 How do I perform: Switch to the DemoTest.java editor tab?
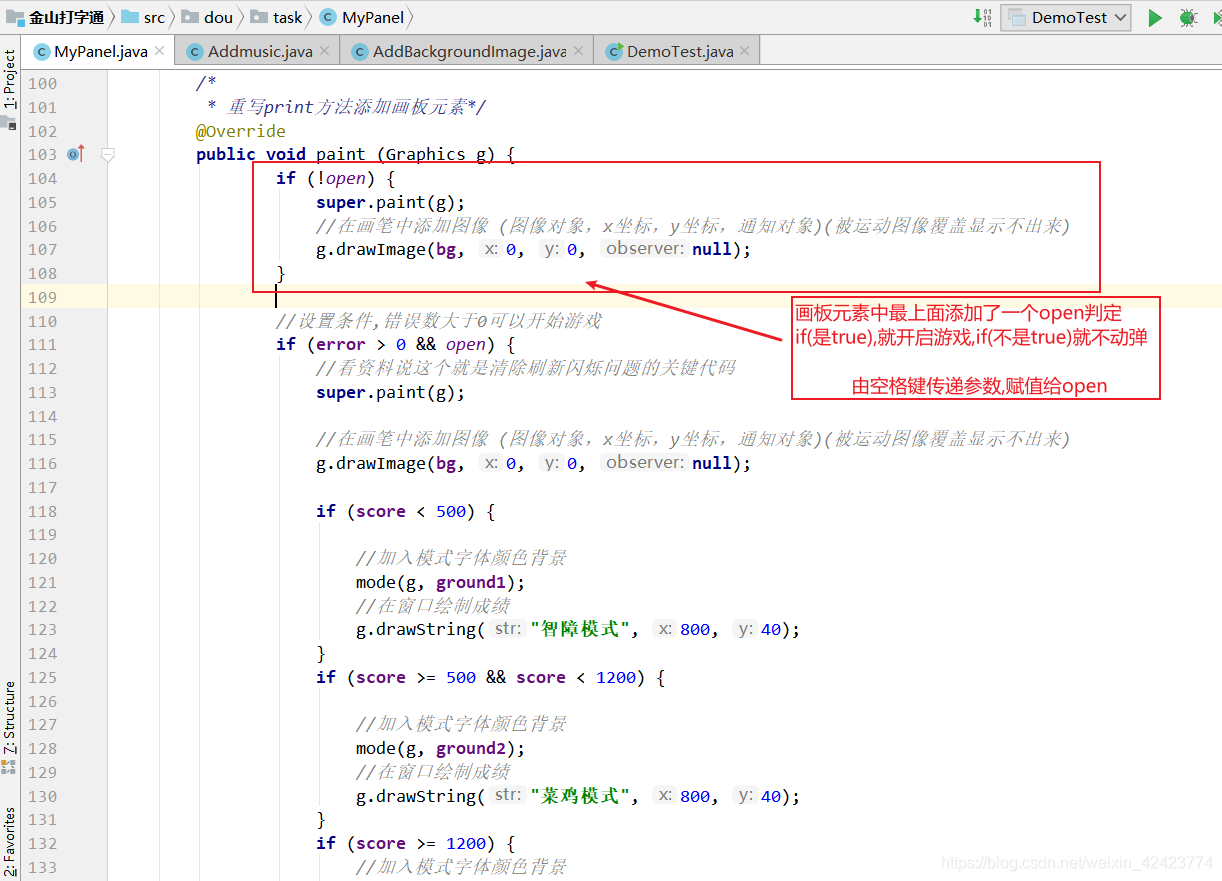click(x=677, y=51)
